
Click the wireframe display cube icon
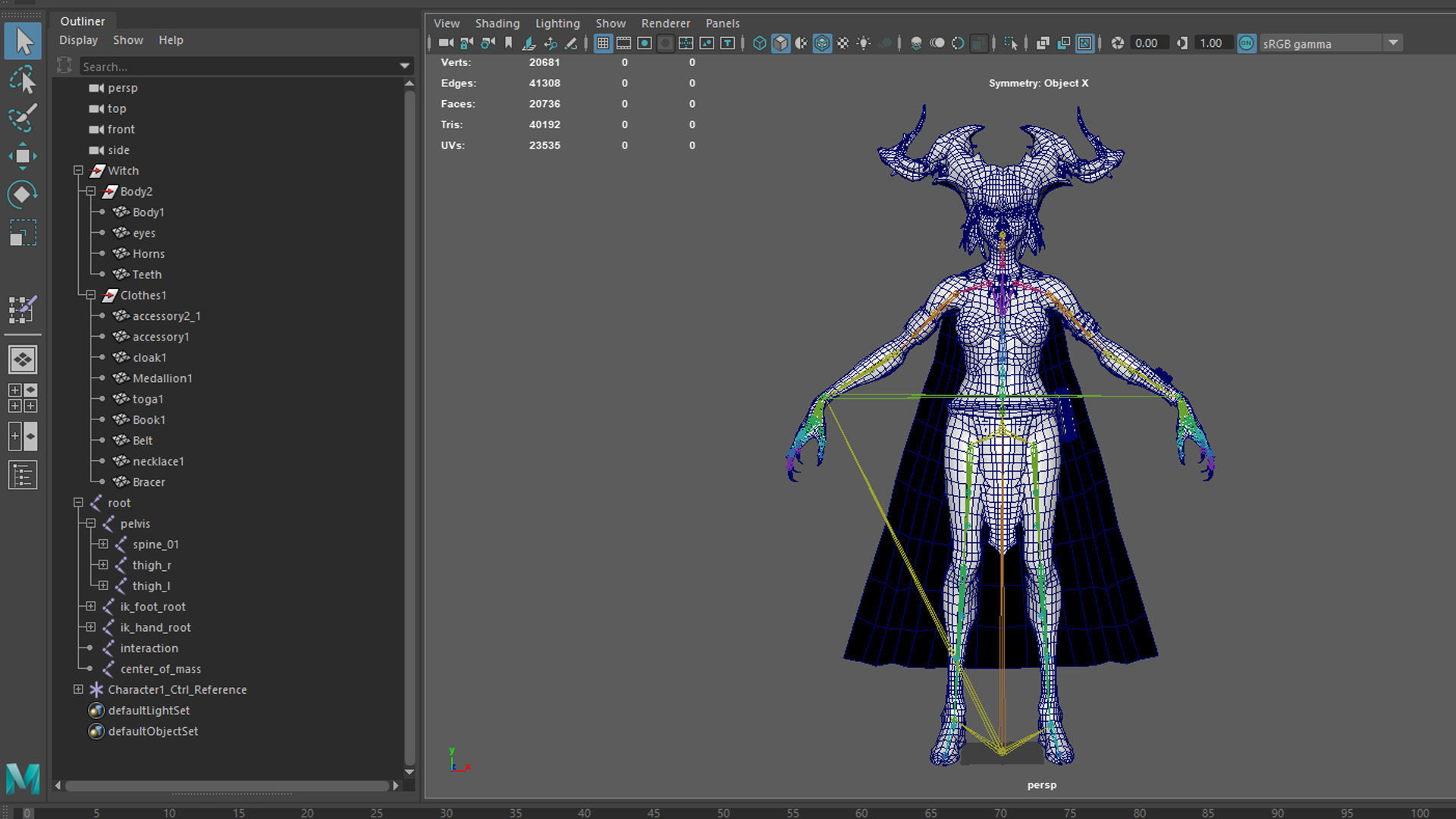click(x=759, y=43)
